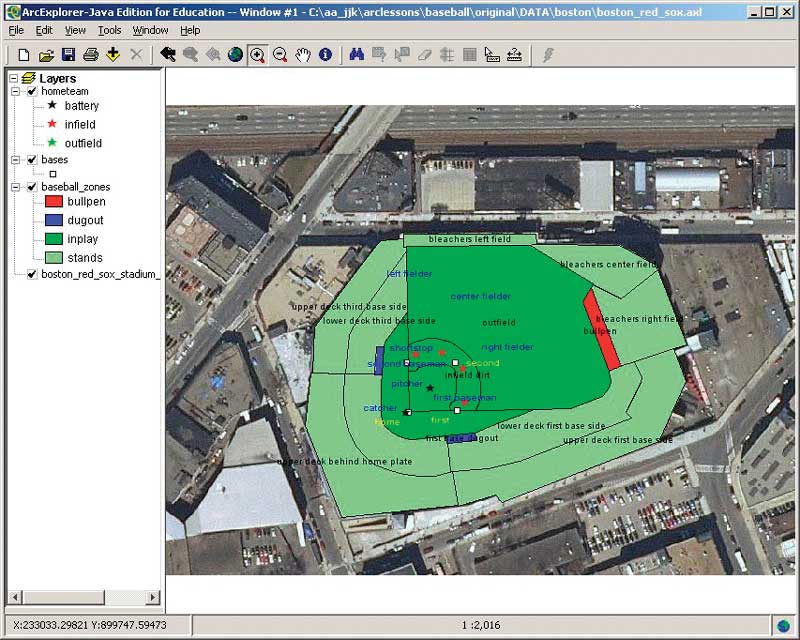Click the blue dugout color swatch
The image size is (800, 640).
coord(54,220)
